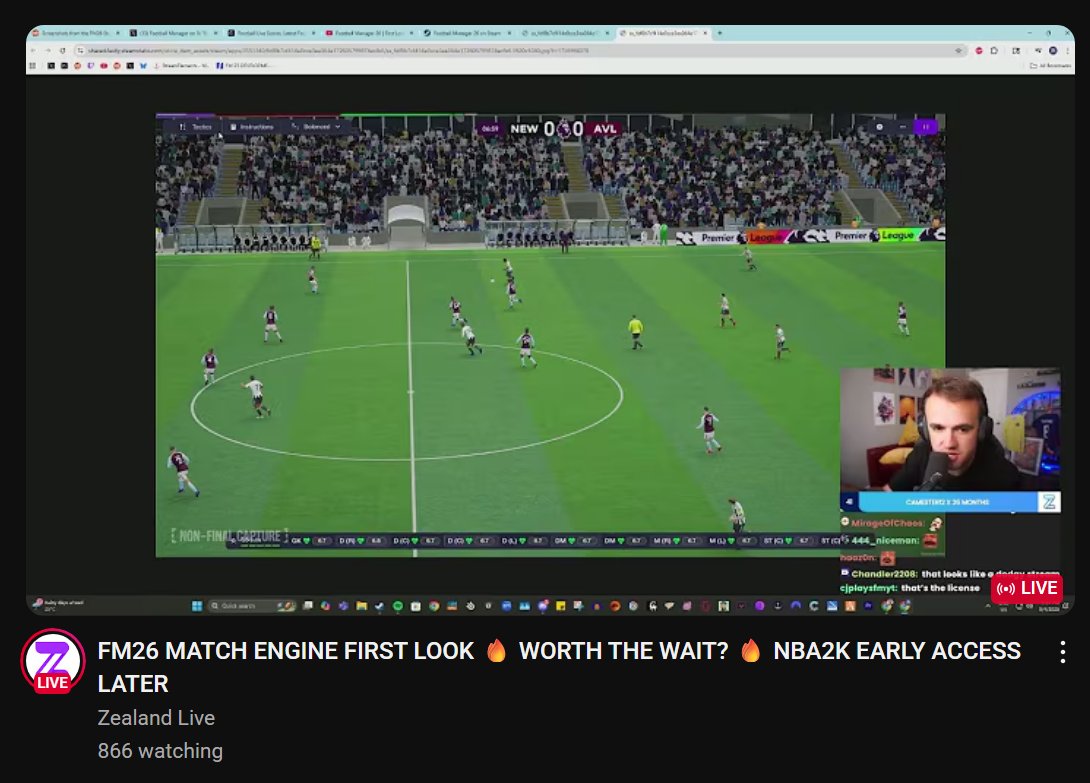Click the MirageOfChaos chat username

tap(887, 523)
